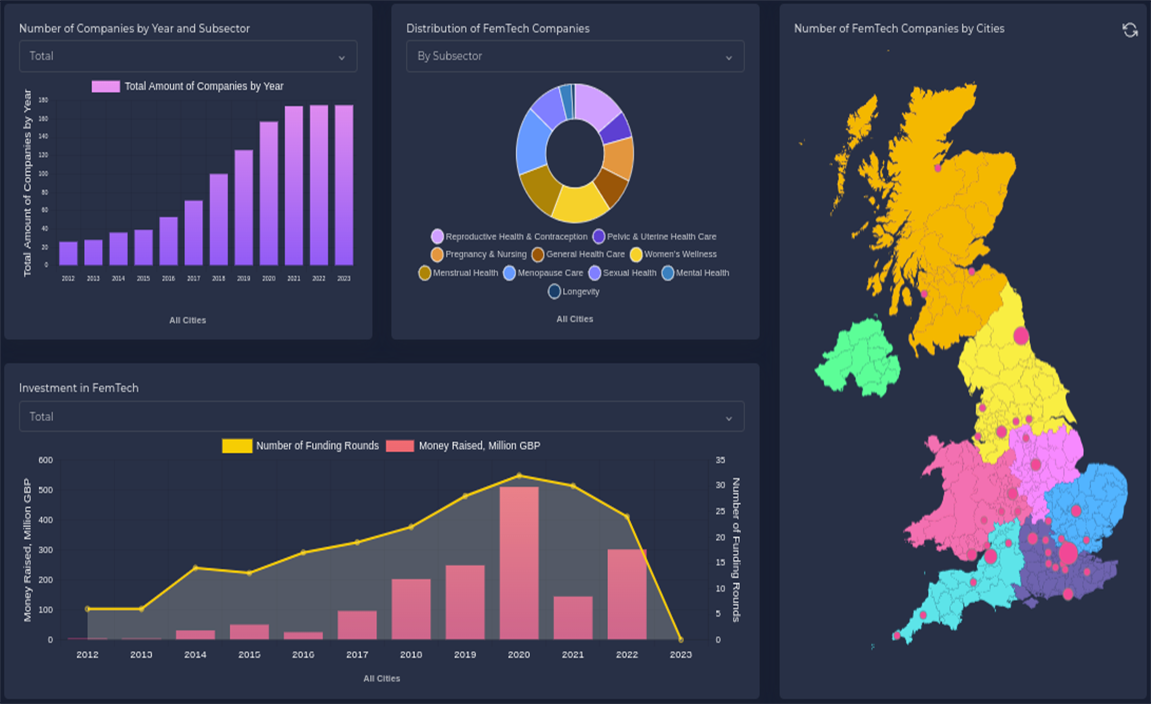Toggle Number of Funding Rounds legend swatch
Image resolution: width=1151 pixels, height=704 pixels.
coord(237,446)
